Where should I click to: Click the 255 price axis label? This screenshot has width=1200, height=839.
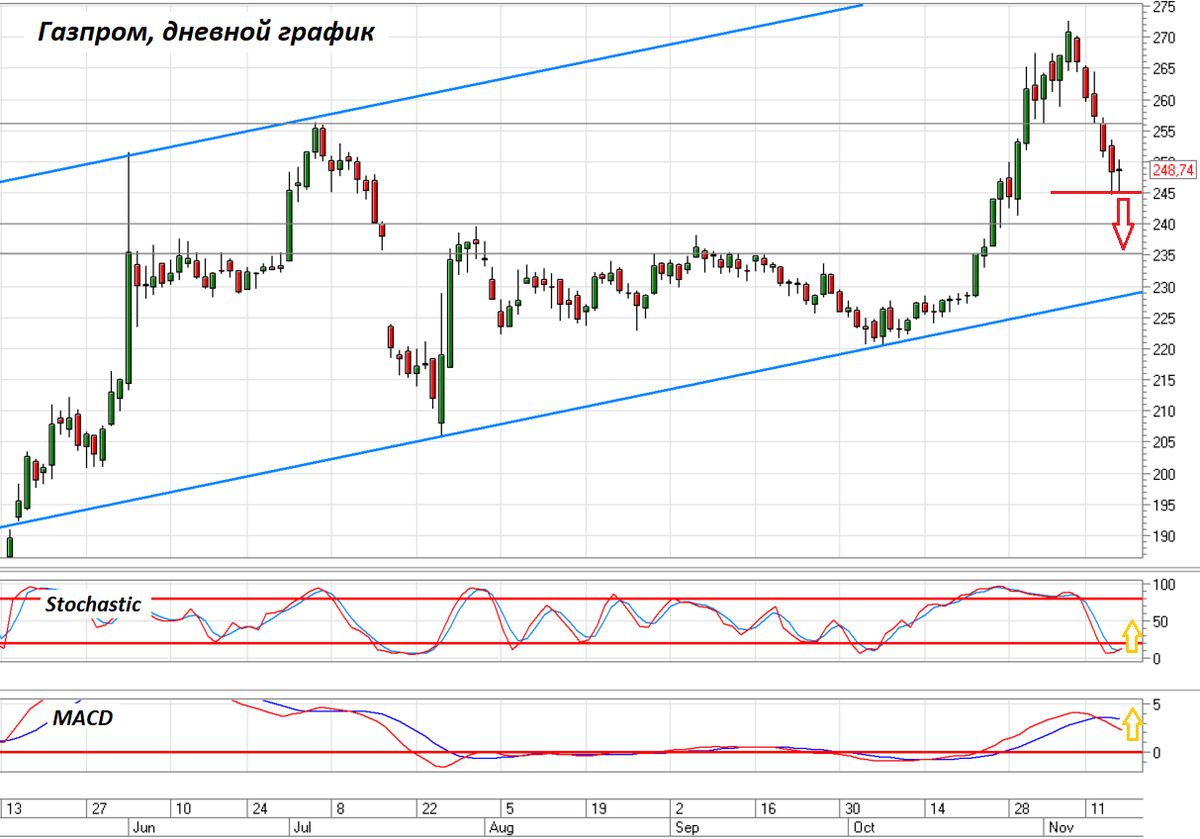point(1163,131)
